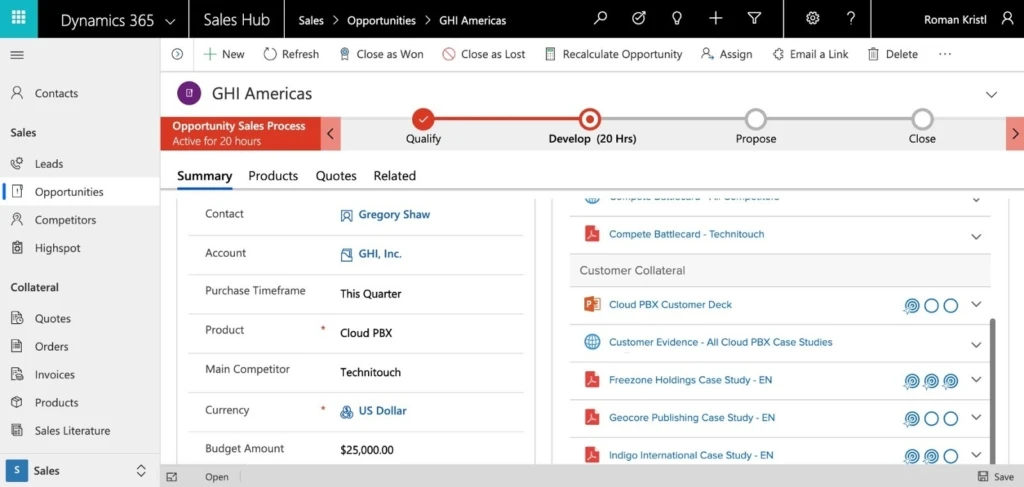This screenshot has width=1024, height=487.
Task: Click the collateral list vertical scrollbar
Action: pyautogui.click(x=993, y=390)
